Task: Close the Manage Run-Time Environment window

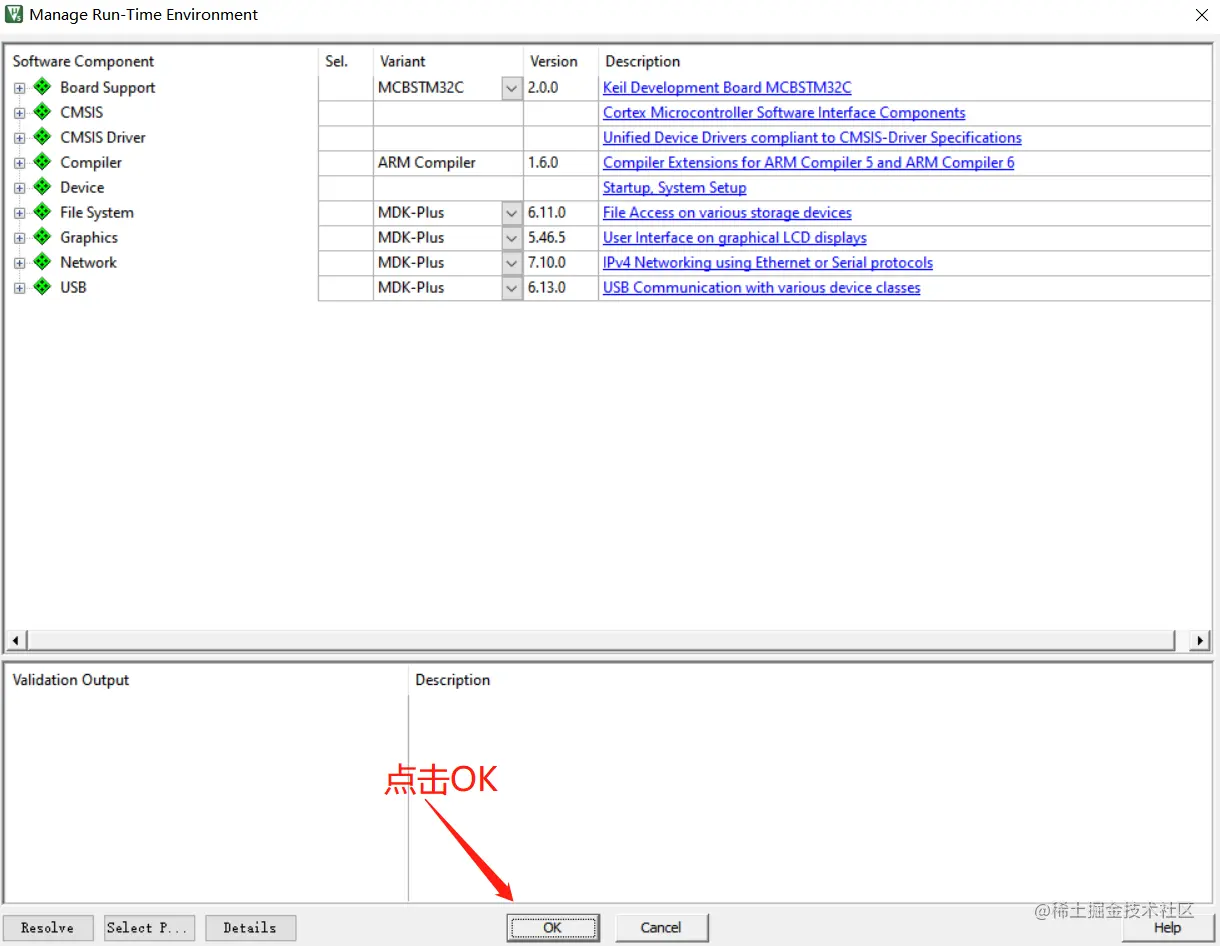Action: pos(1202,15)
